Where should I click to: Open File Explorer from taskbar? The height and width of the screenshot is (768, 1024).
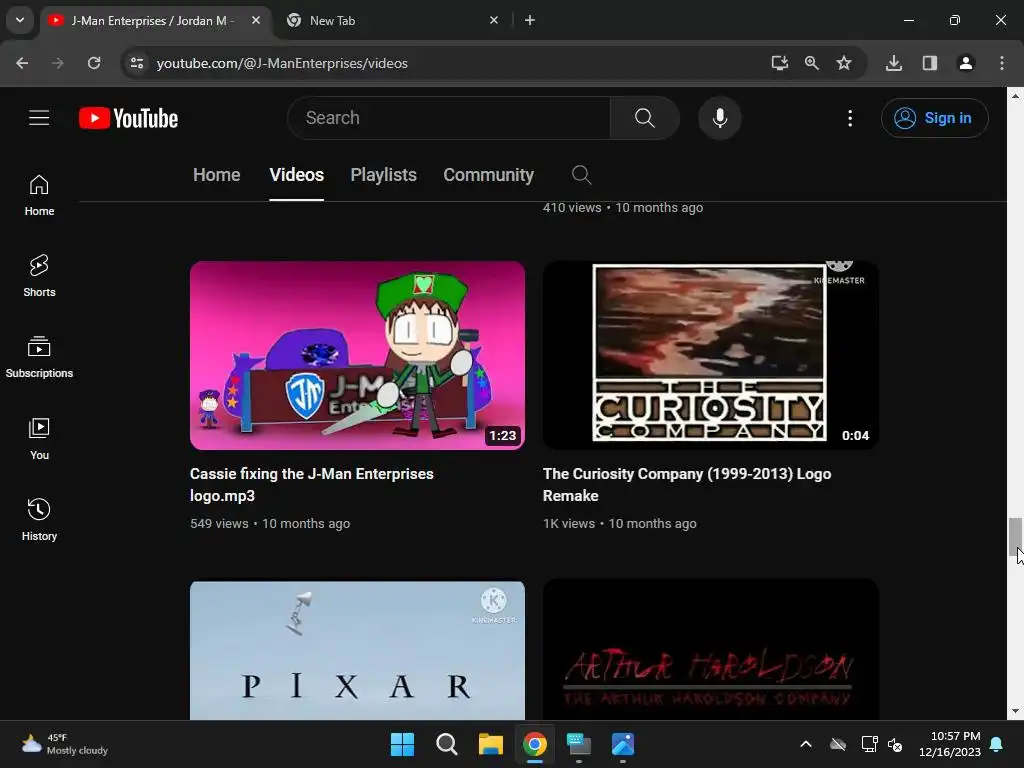(490, 744)
